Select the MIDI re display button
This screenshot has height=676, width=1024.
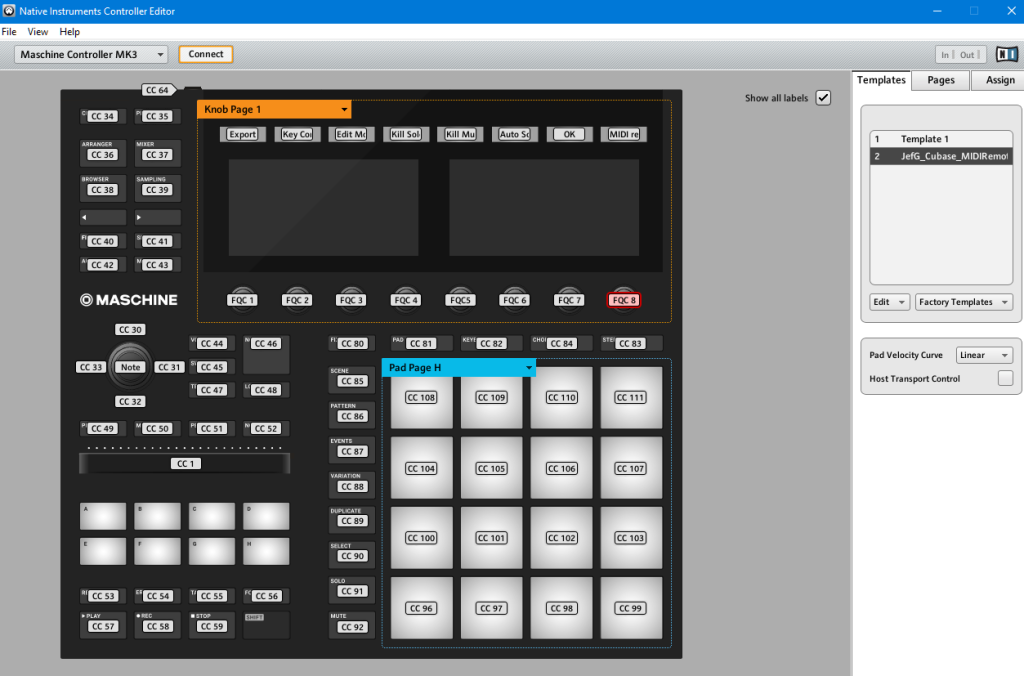[x=624, y=134]
